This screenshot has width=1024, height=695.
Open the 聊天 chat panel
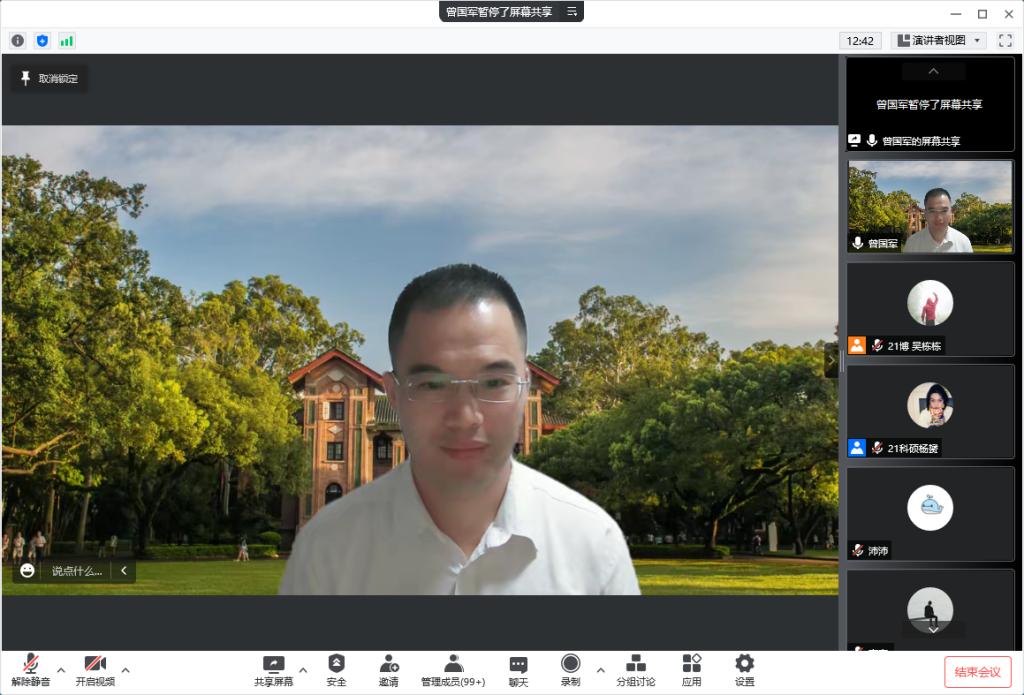tap(518, 670)
